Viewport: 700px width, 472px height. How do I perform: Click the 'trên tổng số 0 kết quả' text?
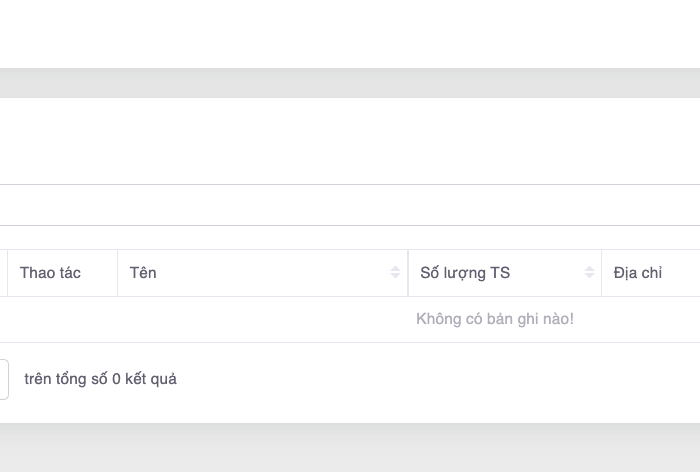pos(100,379)
